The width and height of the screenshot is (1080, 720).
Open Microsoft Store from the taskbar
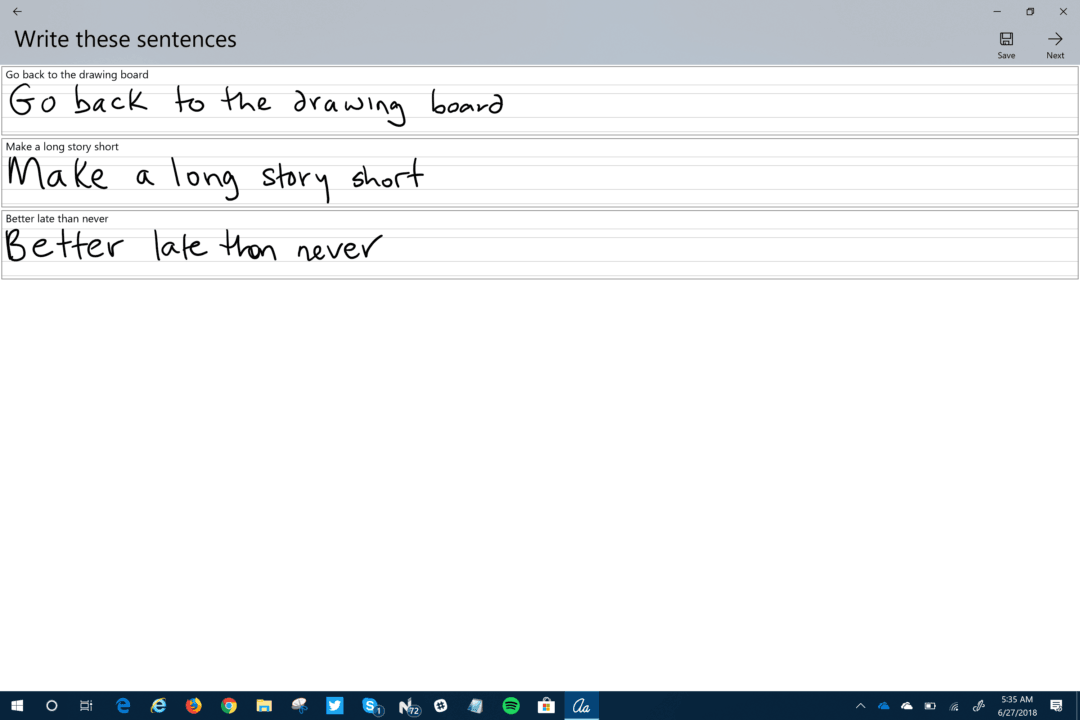(546, 705)
